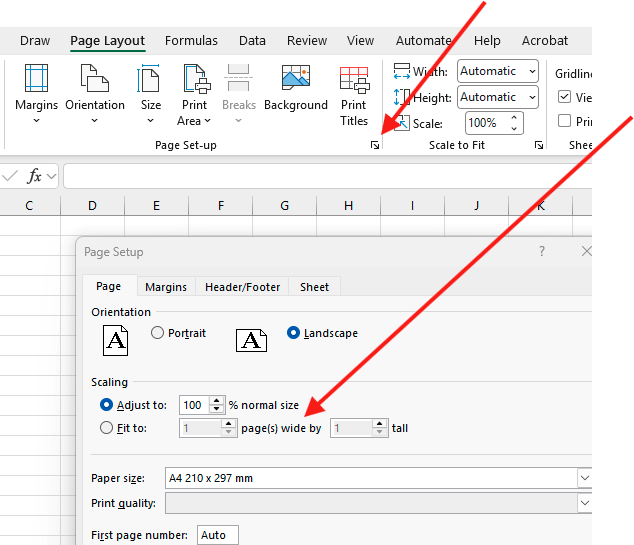Switch to the Formulas ribbon tab

[x=191, y=40]
